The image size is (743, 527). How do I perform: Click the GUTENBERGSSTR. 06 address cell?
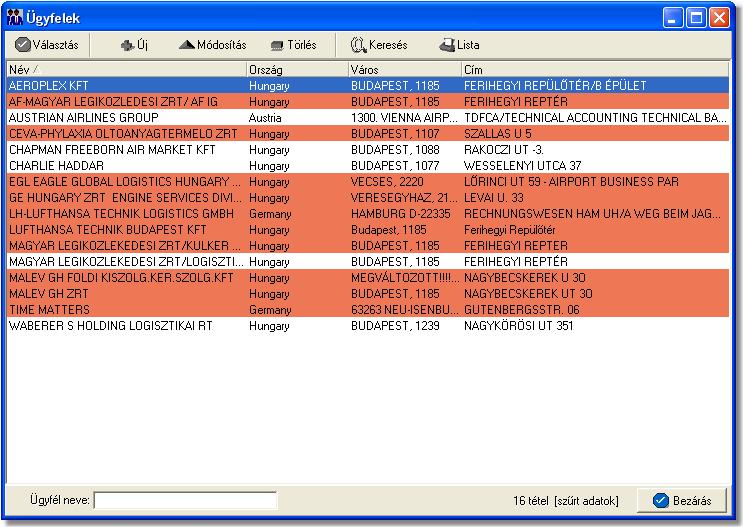point(521,310)
